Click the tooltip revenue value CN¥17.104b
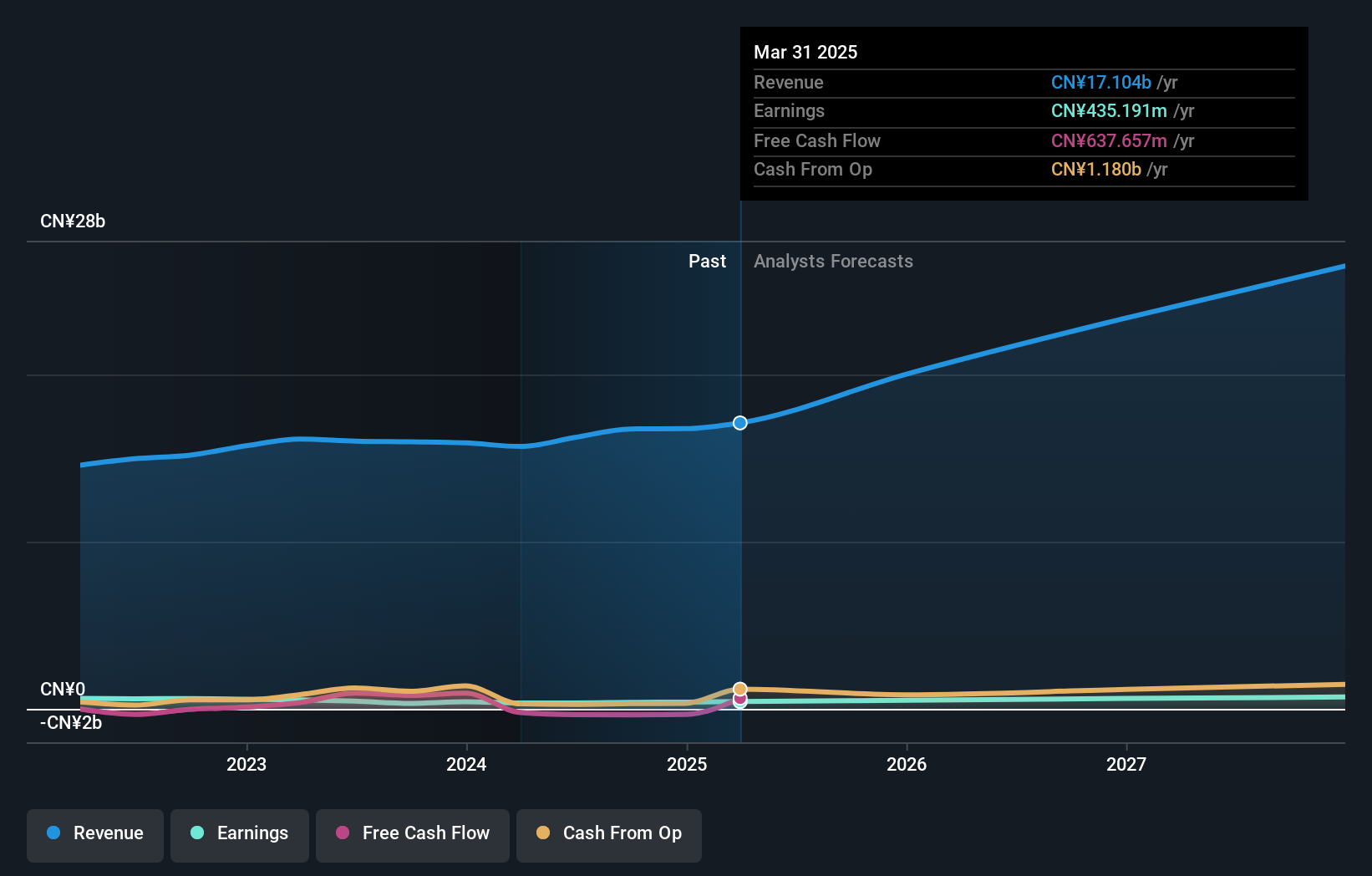The height and width of the screenshot is (876, 1372). click(1101, 83)
